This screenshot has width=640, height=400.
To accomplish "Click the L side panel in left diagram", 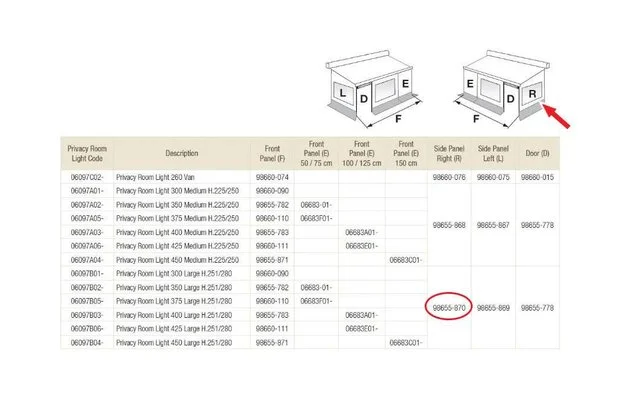I will (x=344, y=95).
